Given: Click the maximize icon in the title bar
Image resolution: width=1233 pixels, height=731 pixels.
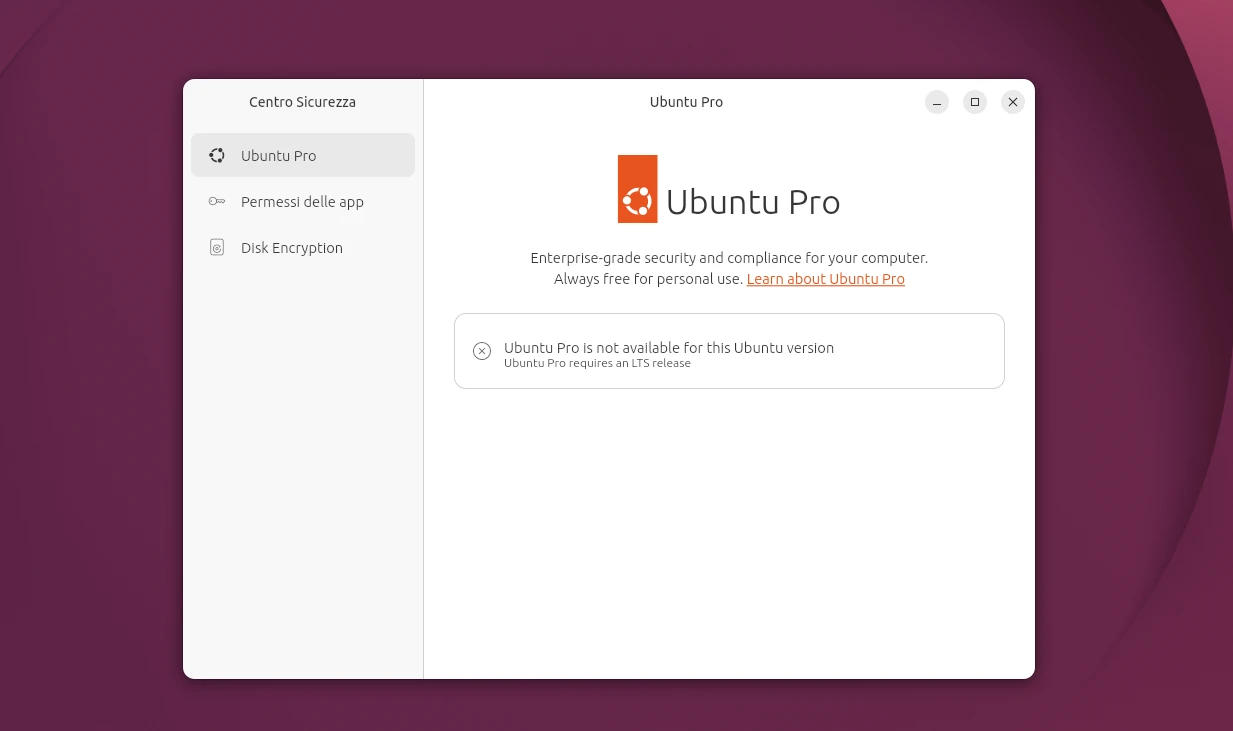Looking at the screenshot, I should coord(975,102).
